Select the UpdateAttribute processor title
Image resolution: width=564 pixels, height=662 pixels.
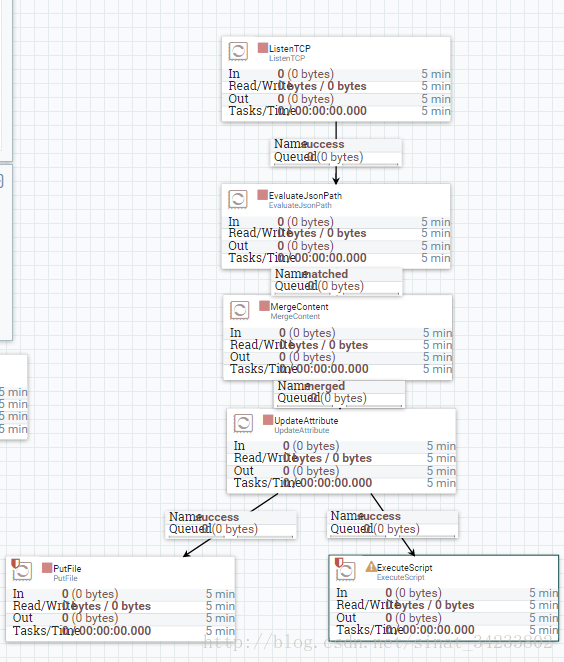click(x=306, y=421)
